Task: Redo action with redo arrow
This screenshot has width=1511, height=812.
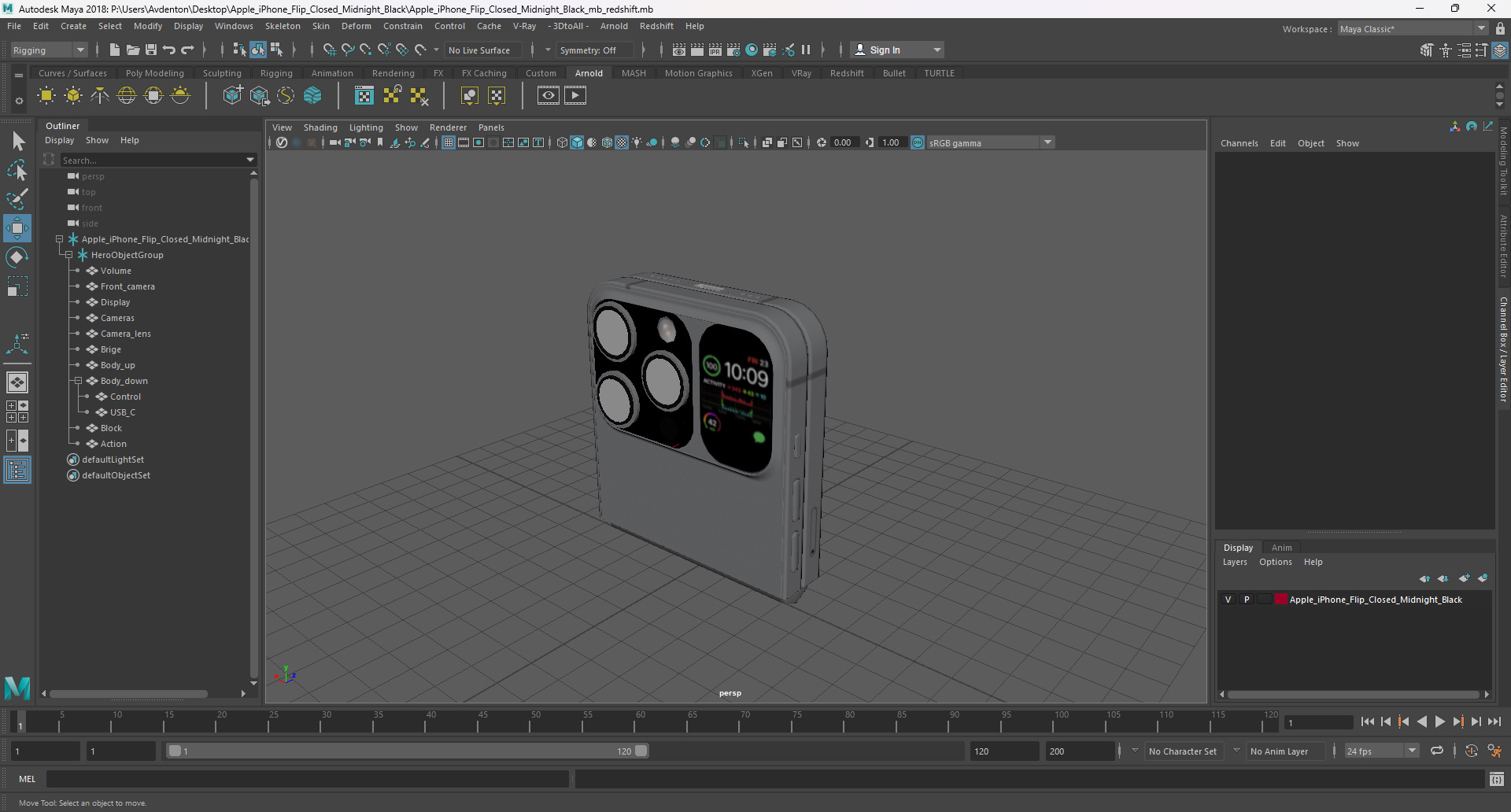Action: [187, 50]
